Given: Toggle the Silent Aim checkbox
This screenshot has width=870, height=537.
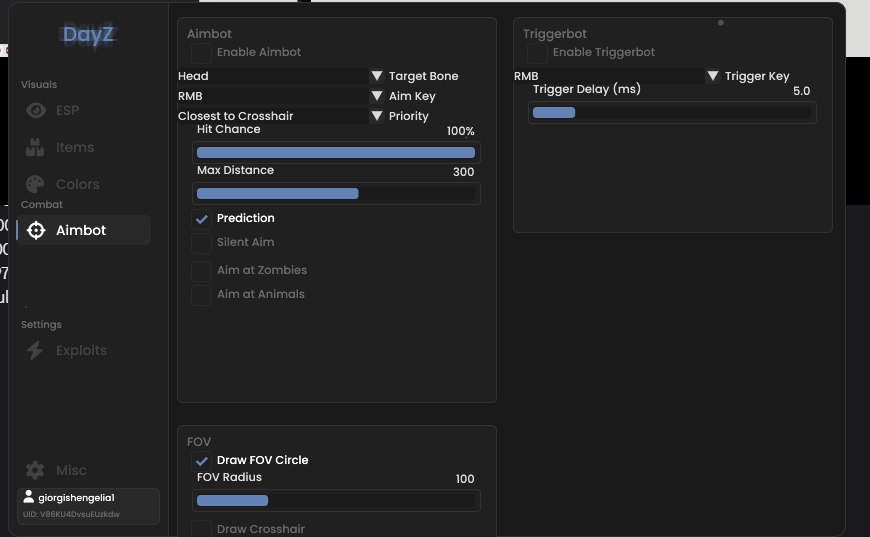Looking at the screenshot, I should pos(201,242).
